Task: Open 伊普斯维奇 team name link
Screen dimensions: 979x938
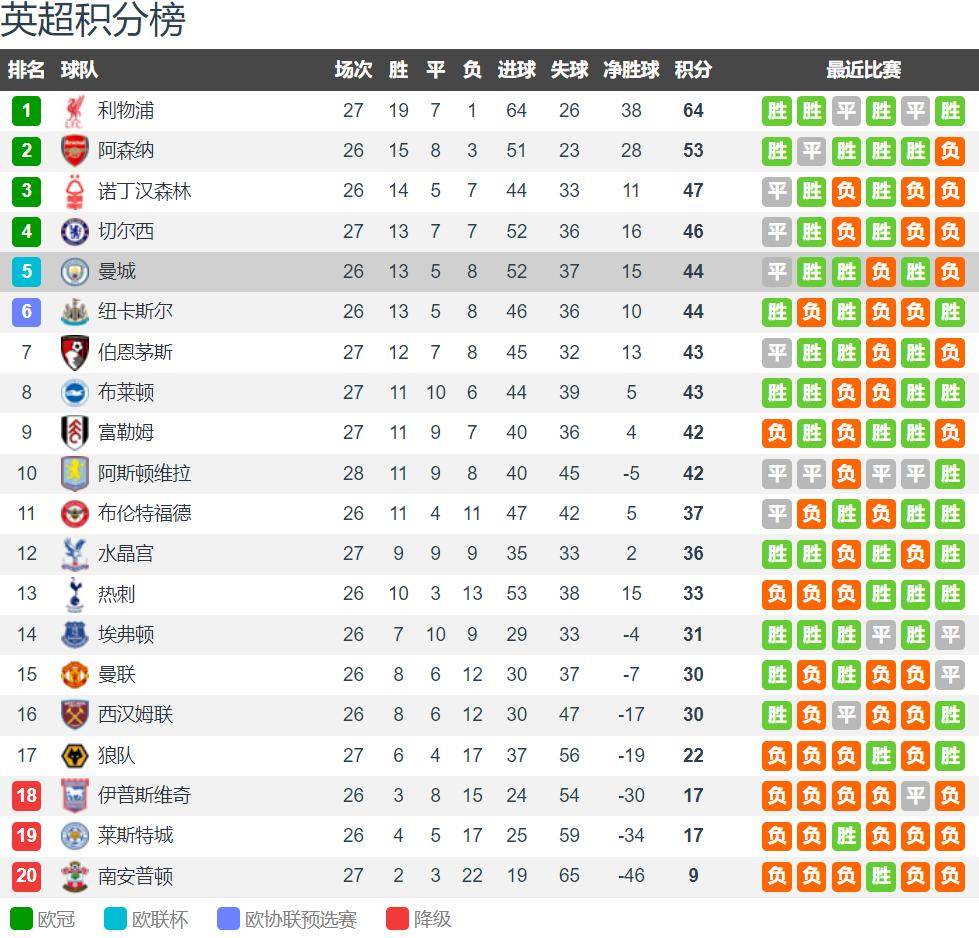Action: point(144,795)
